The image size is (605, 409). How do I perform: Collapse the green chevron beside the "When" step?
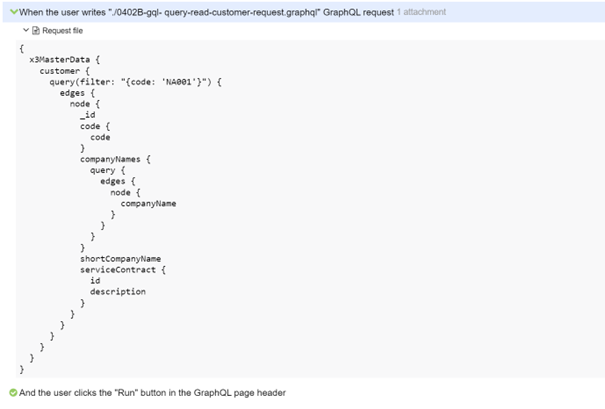[10, 12]
